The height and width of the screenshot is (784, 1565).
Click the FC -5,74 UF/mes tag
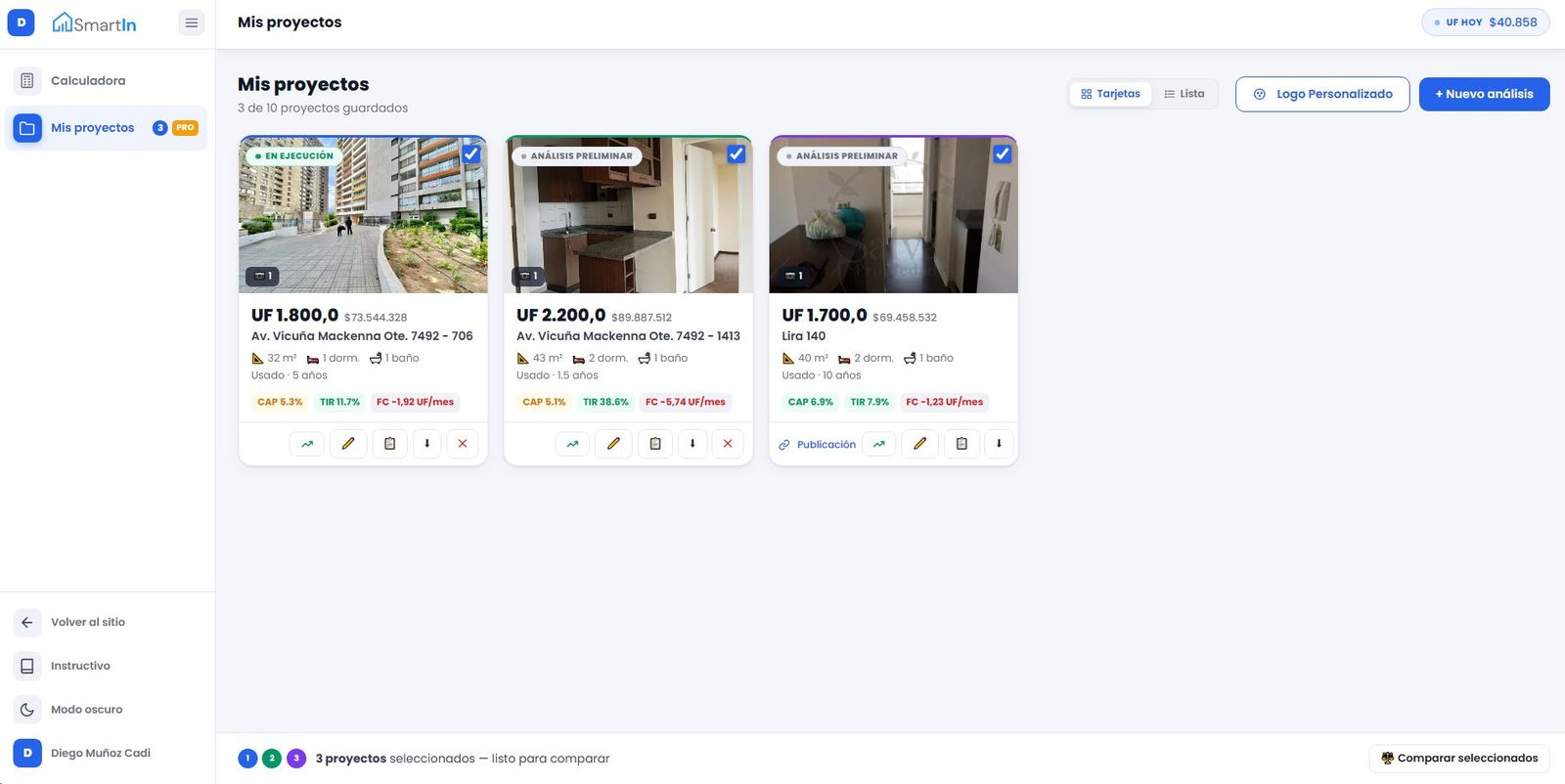click(x=685, y=402)
